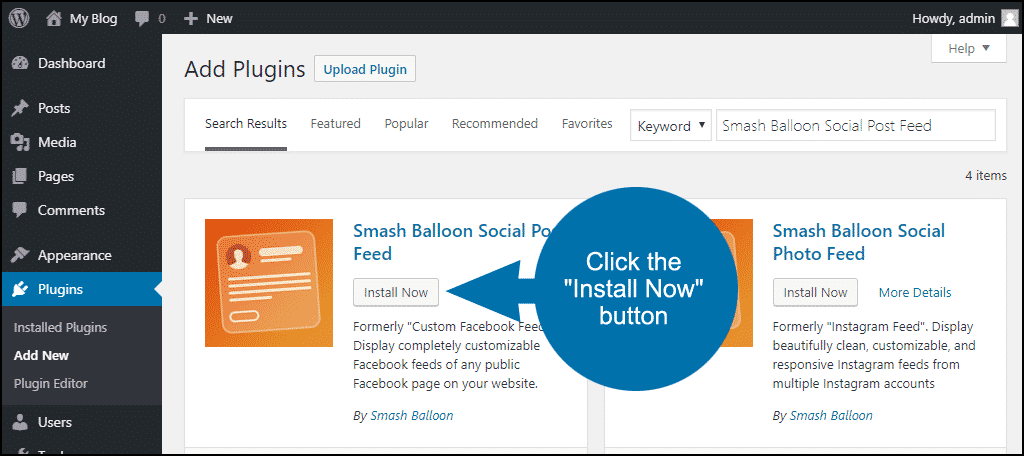Click the plugin search input field

[x=856, y=125]
